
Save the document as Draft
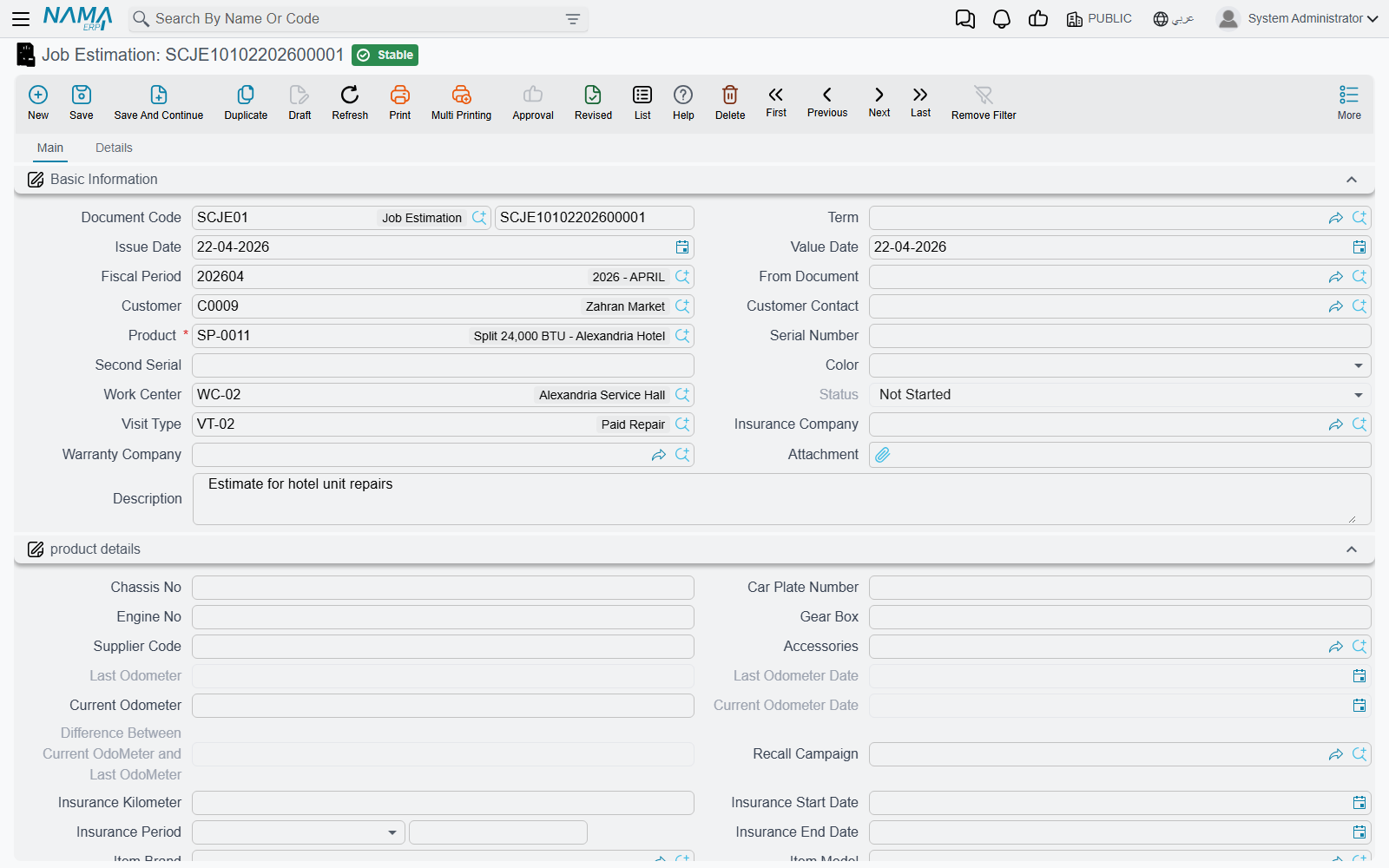click(x=300, y=102)
